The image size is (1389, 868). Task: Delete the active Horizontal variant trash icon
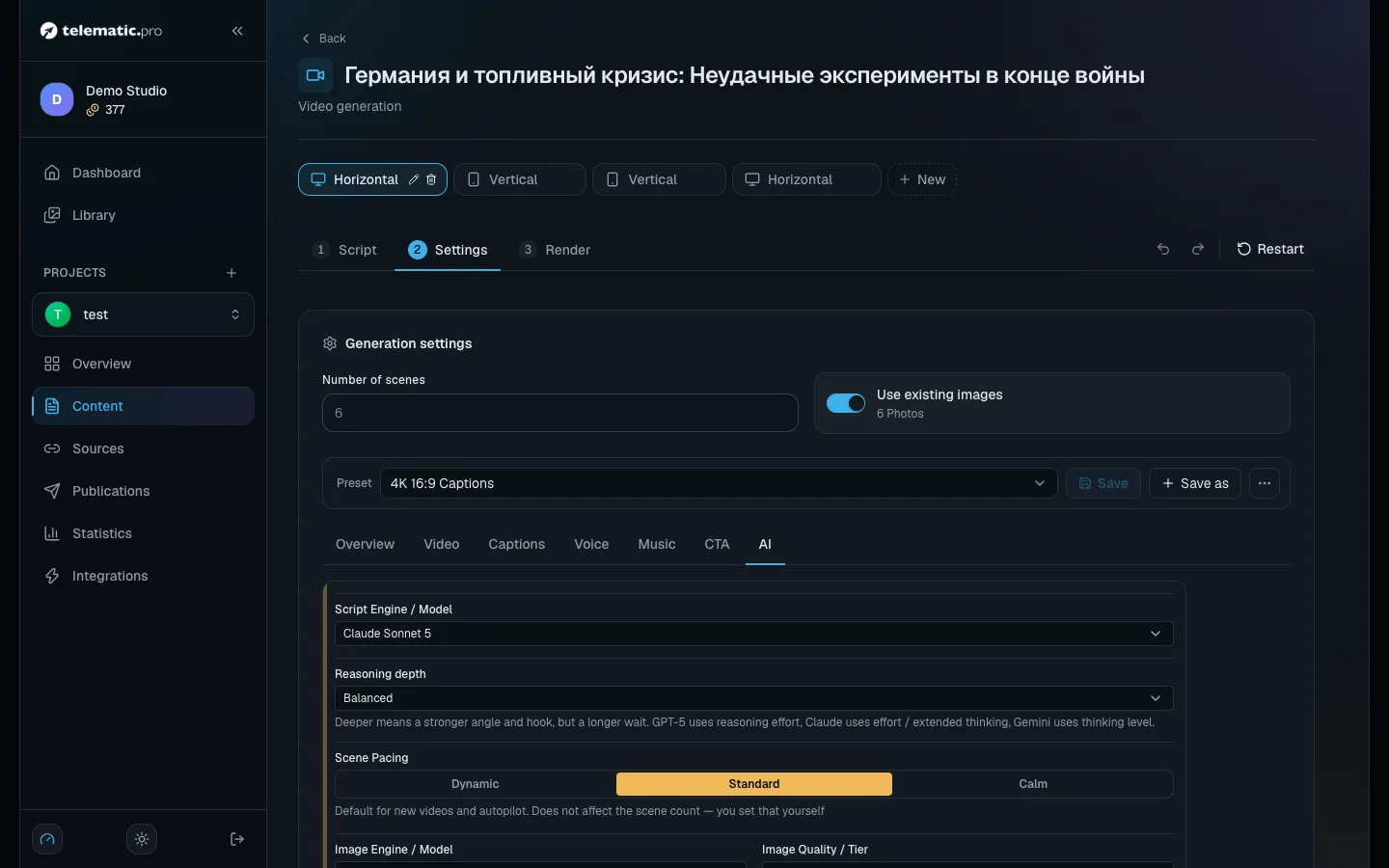click(431, 179)
